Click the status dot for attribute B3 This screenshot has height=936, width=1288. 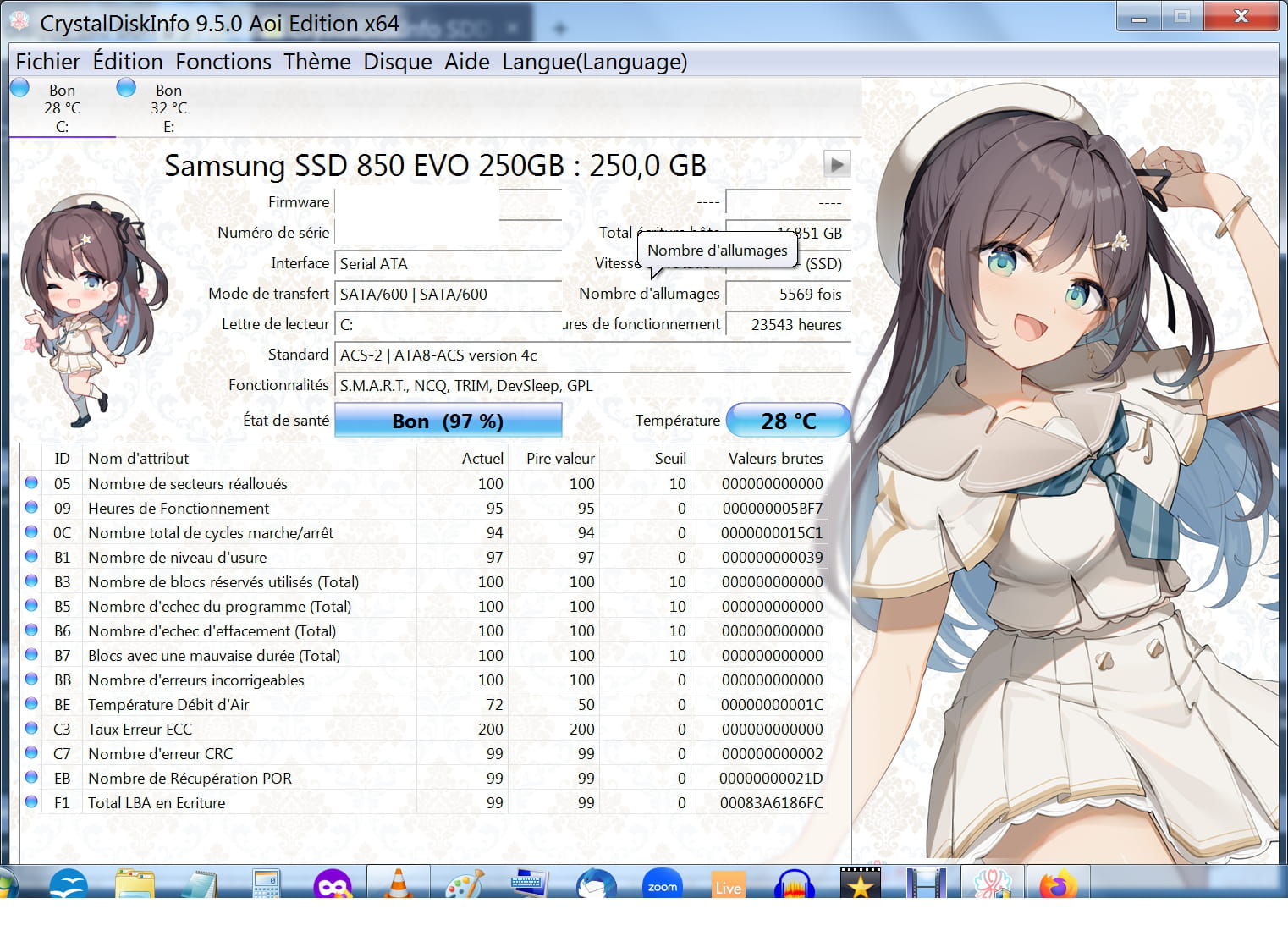pos(31,581)
